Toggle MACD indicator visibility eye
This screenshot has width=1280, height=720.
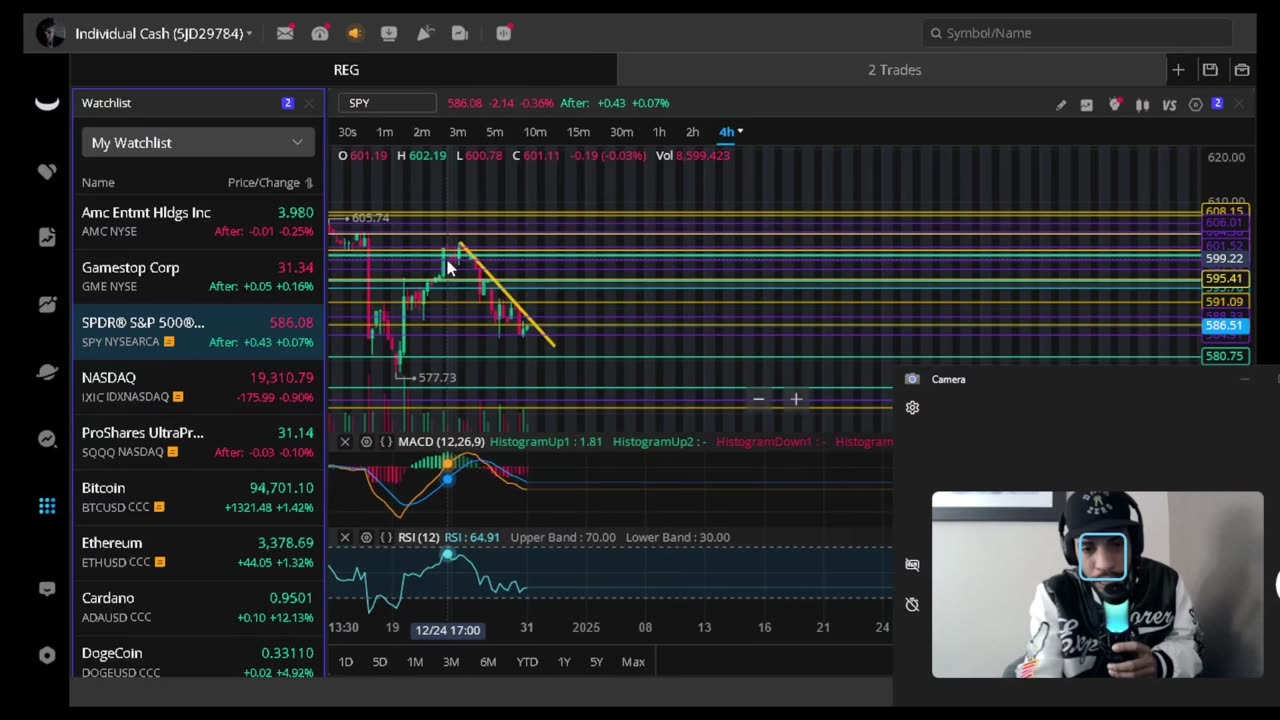(x=366, y=442)
